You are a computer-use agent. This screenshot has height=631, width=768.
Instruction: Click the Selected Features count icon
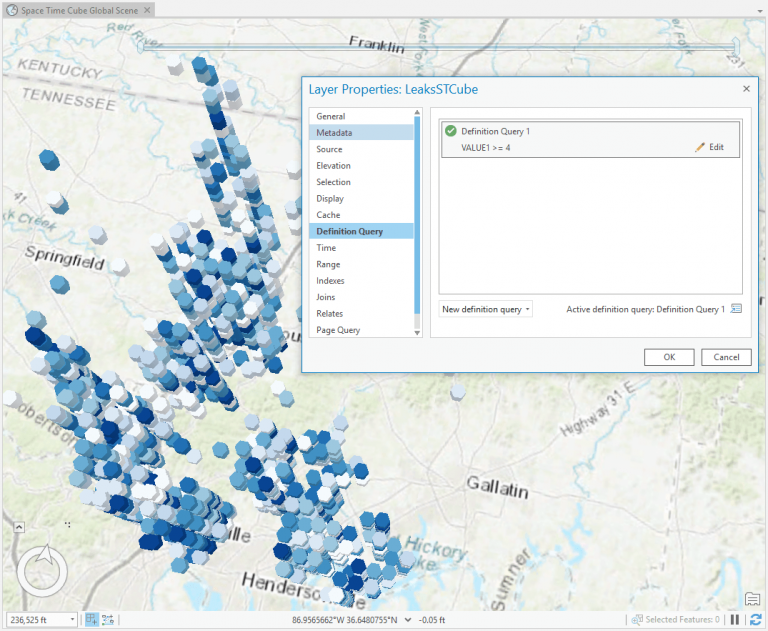[637, 620]
